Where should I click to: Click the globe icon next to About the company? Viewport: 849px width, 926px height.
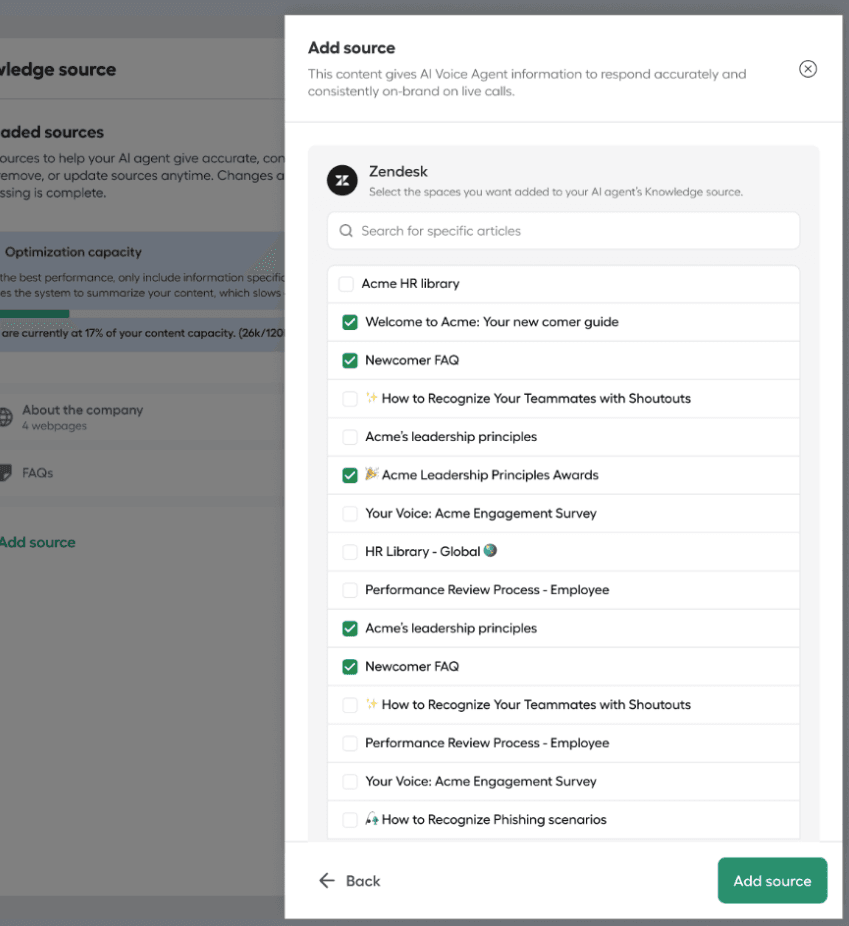5,417
